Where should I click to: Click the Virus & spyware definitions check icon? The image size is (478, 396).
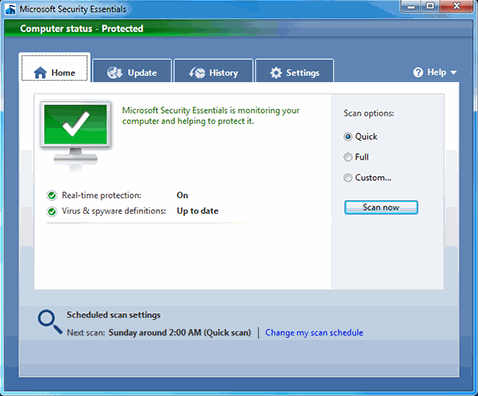tap(52, 211)
